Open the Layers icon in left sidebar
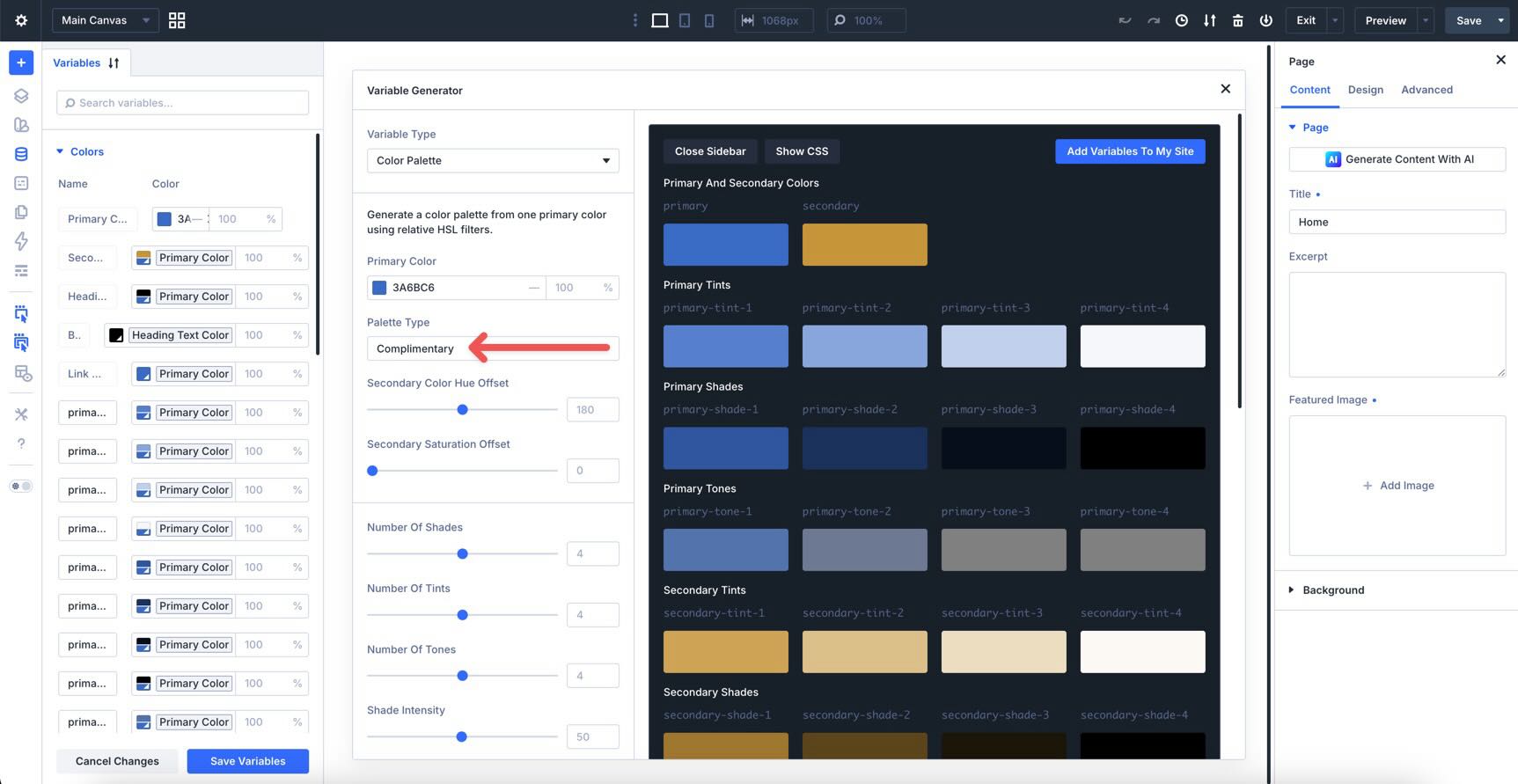The height and width of the screenshot is (784, 1518). 21,96
